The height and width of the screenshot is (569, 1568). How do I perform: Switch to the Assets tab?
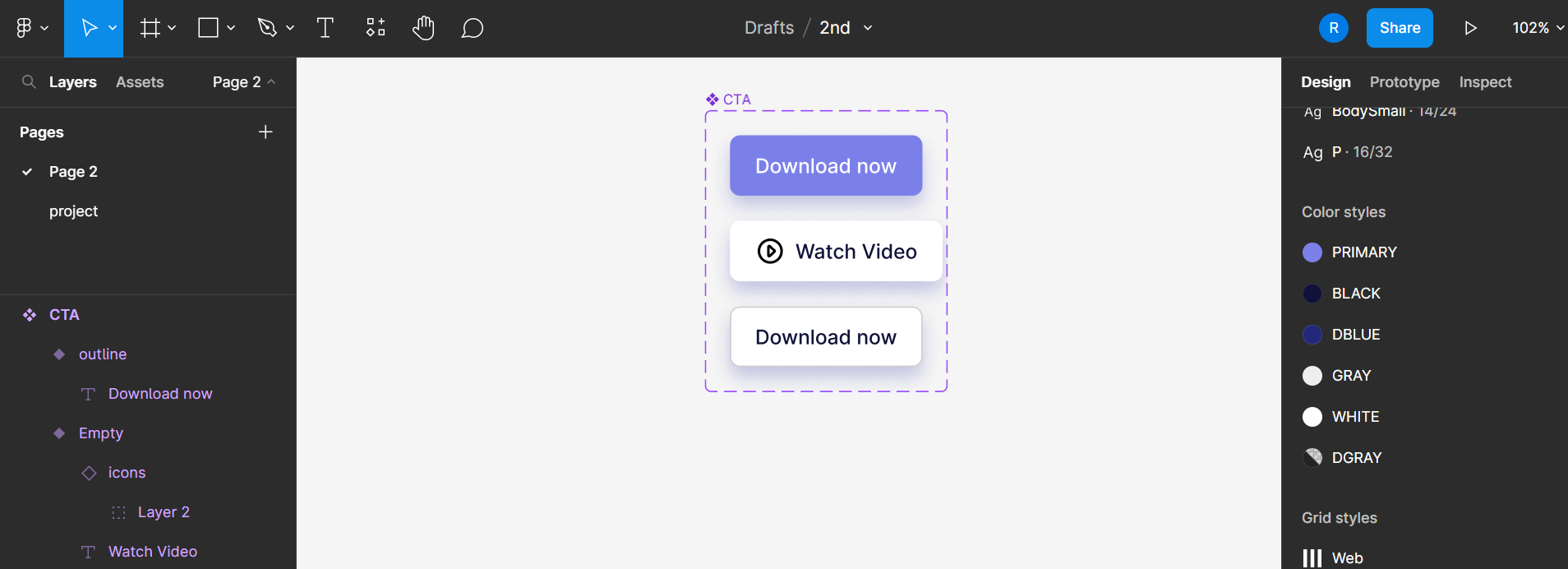click(x=140, y=82)
